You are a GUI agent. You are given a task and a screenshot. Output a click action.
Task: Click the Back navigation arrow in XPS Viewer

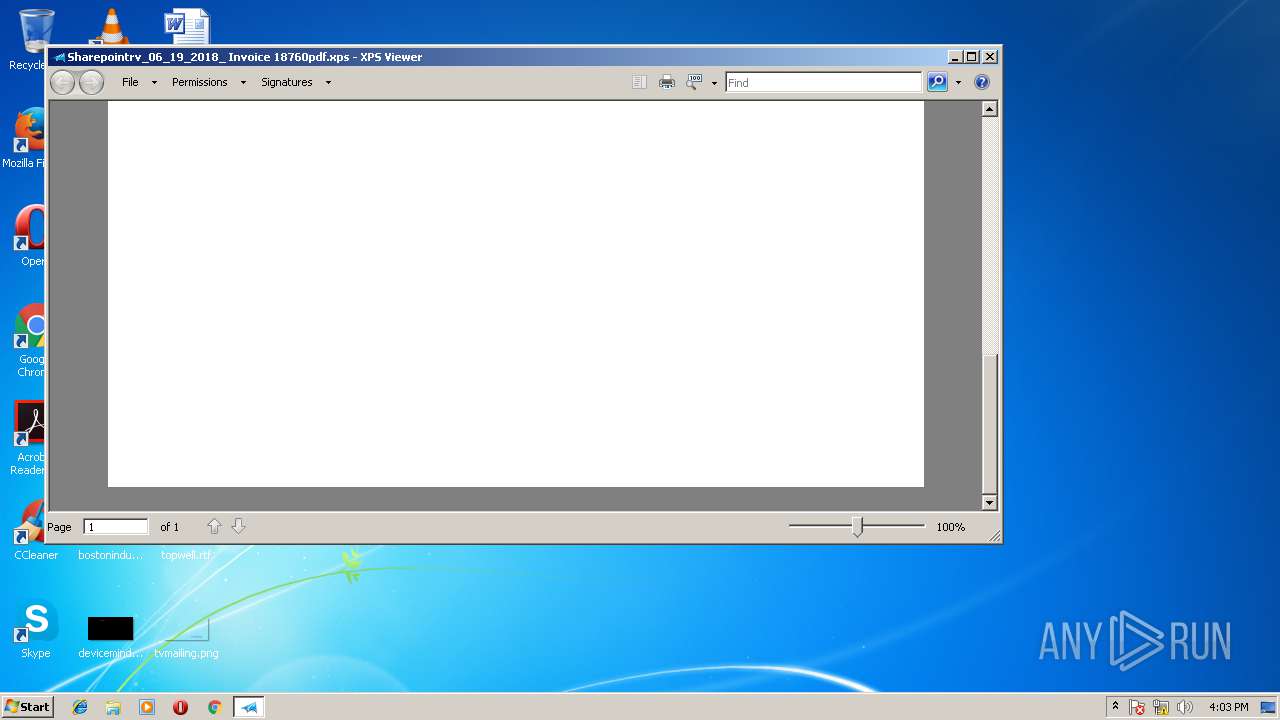pyautogui.click(x=62, y=82)
